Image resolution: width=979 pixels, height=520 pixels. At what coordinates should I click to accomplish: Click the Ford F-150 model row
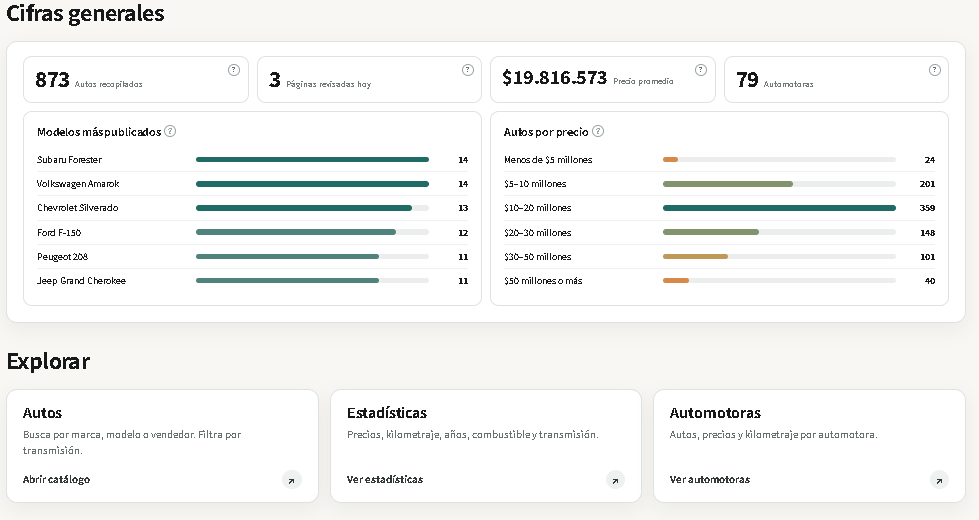click(252, 232)
